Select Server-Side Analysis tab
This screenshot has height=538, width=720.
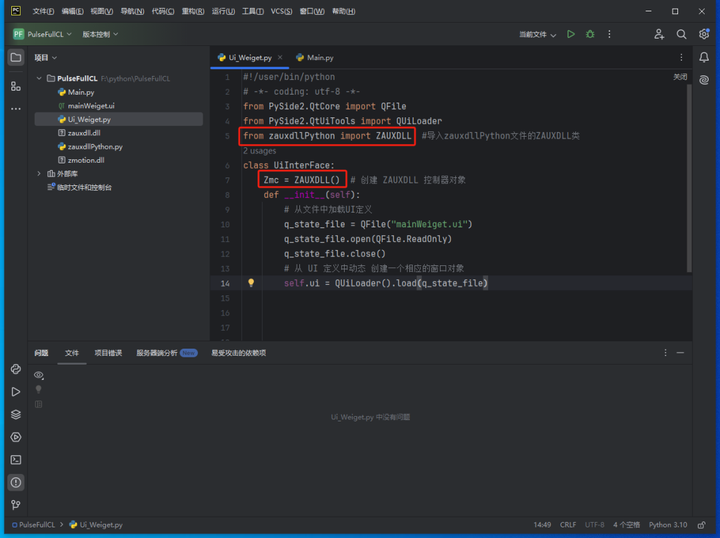pos(167,353)
